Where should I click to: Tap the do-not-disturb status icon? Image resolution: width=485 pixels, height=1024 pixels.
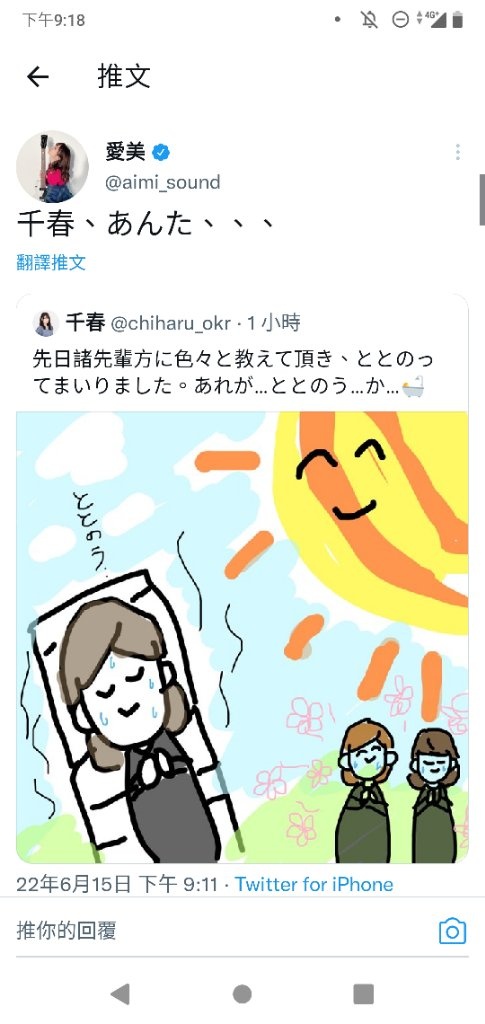click(400, 20)
